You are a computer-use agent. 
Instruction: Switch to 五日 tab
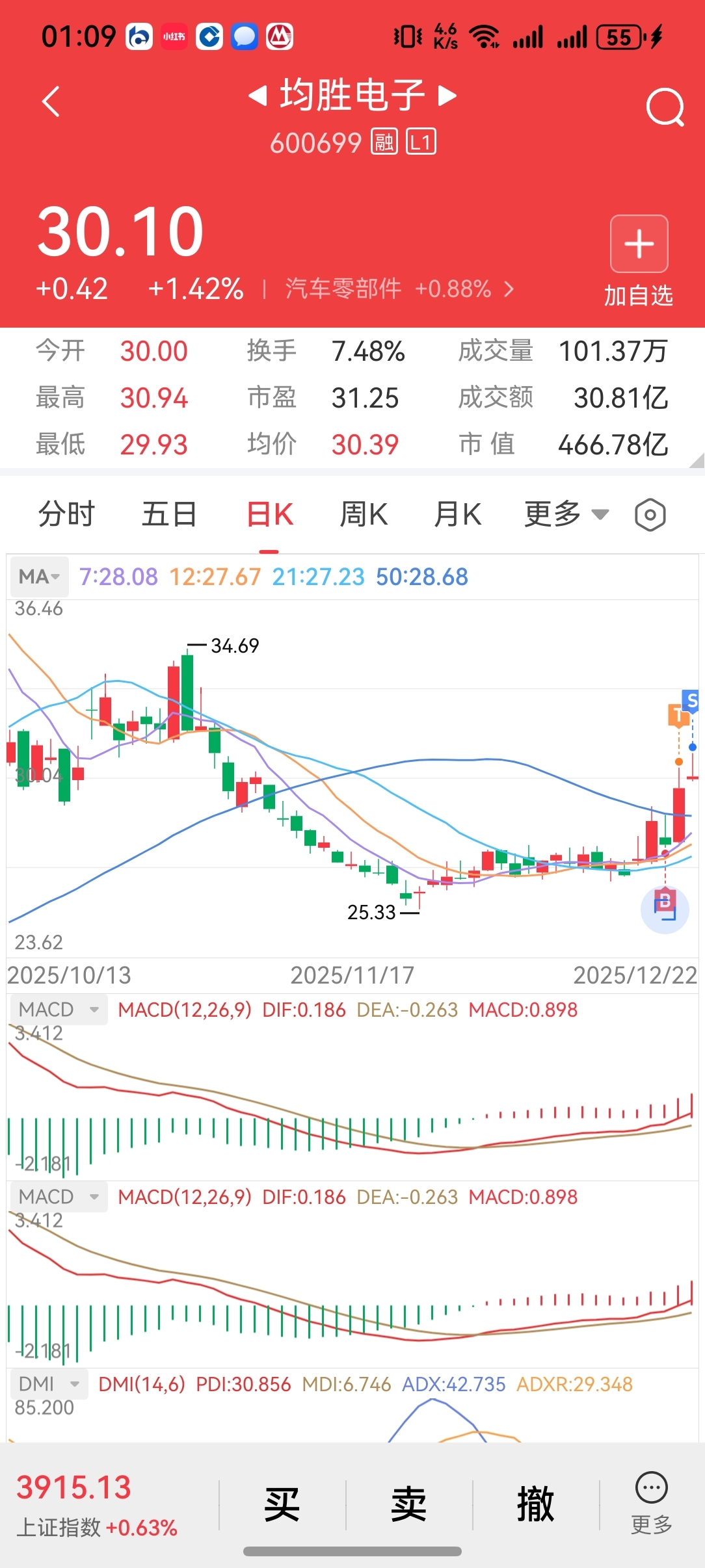point(170,515)
